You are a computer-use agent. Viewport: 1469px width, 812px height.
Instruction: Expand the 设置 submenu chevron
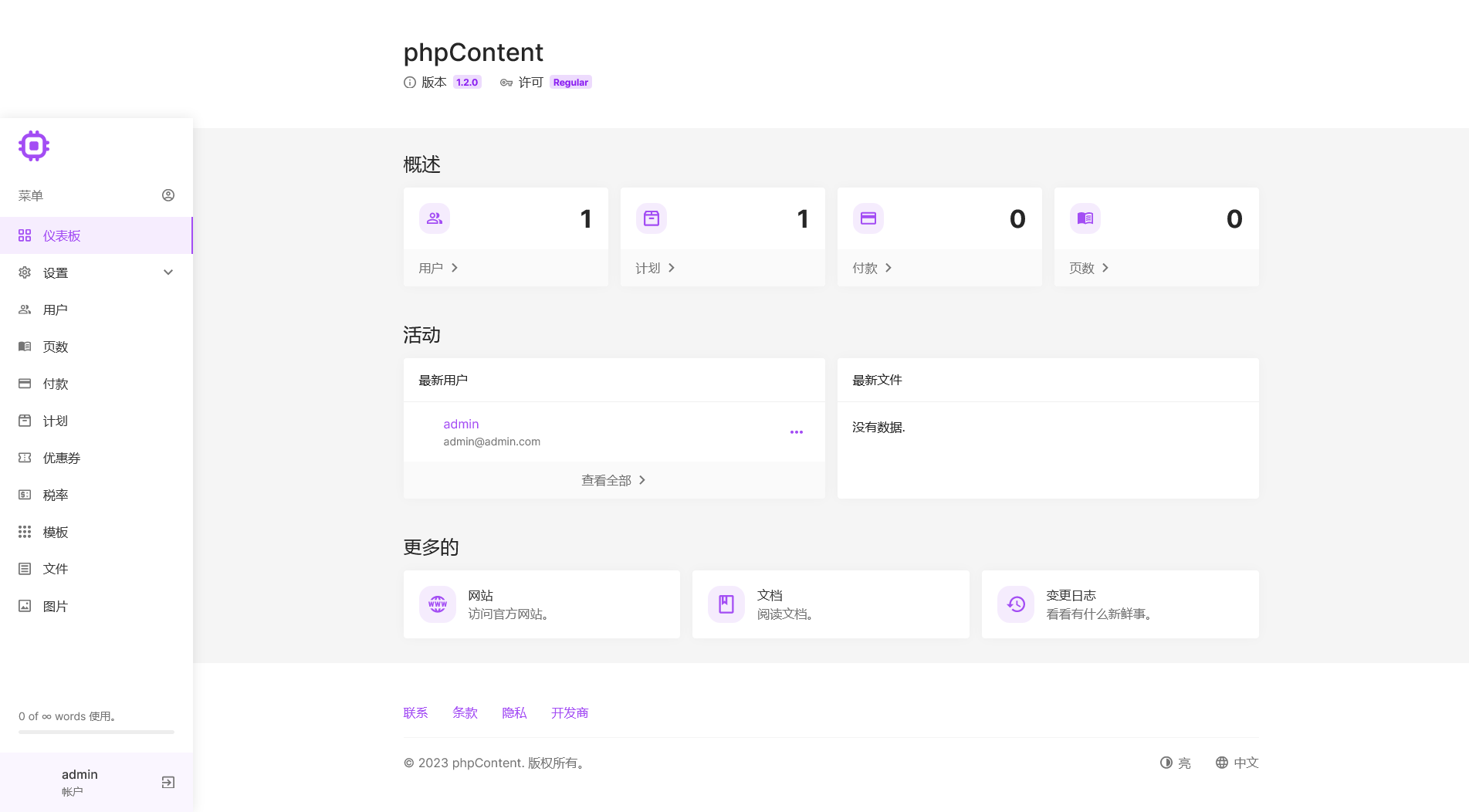168,272
